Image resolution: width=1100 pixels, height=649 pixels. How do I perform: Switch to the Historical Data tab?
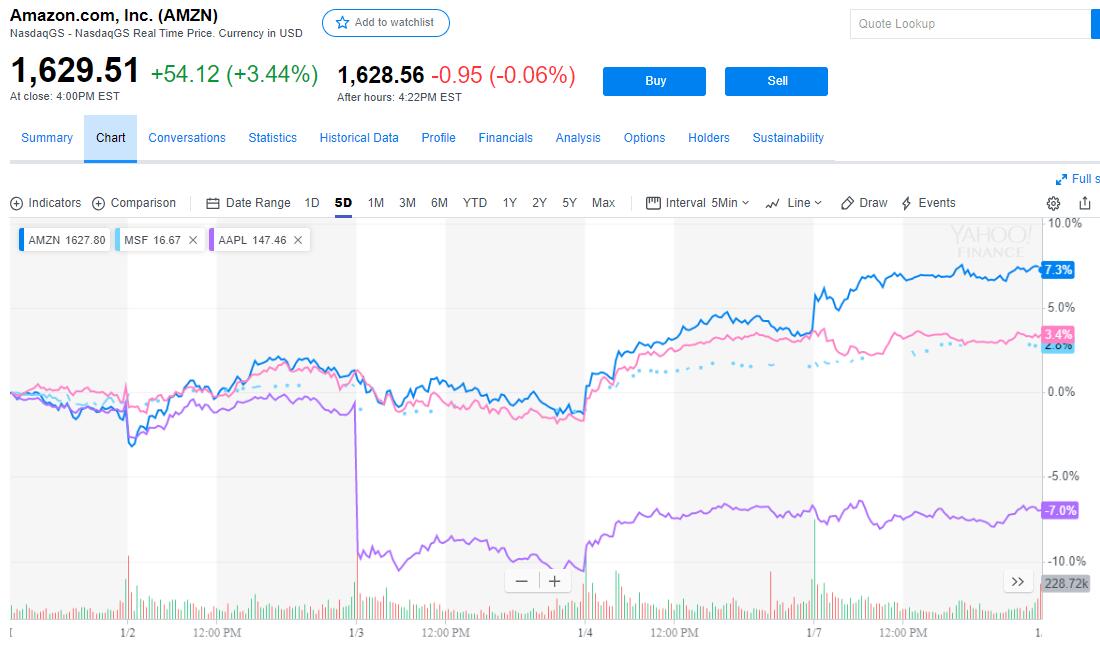tap(359, 138)
